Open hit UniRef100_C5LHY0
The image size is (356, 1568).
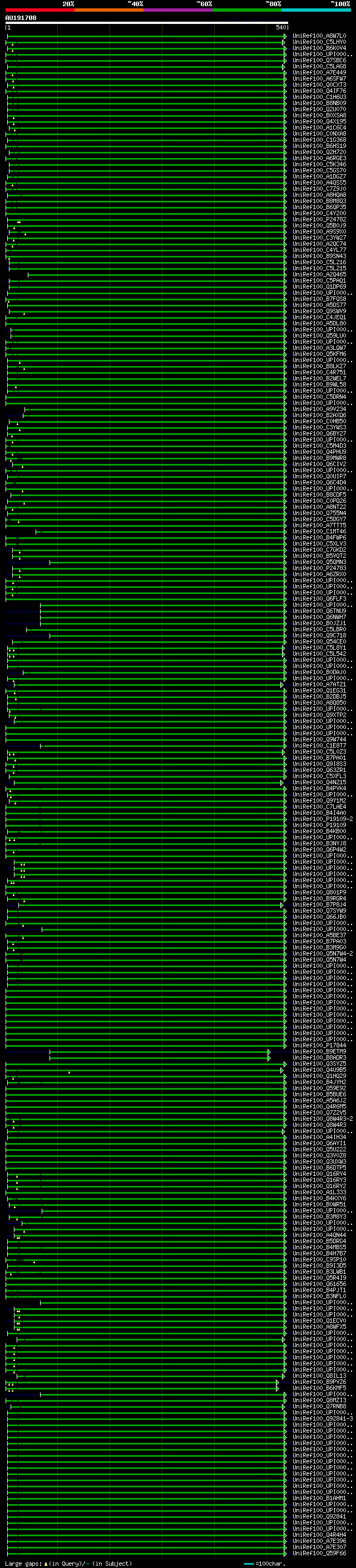(319, 42)
